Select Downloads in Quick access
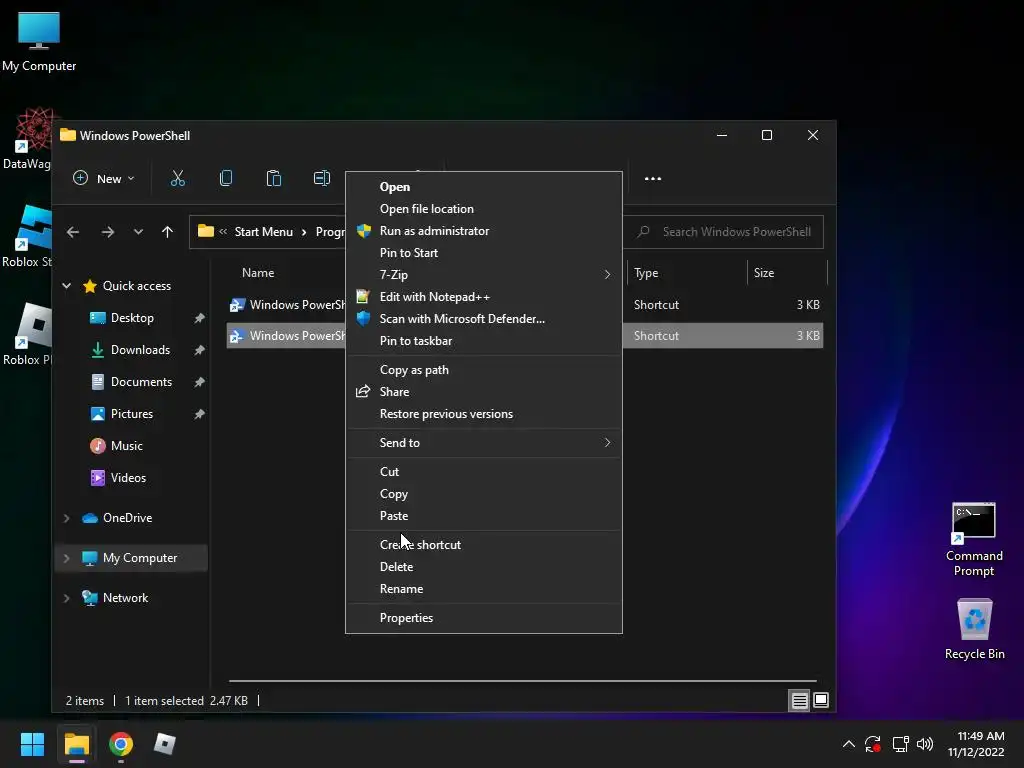Screen dimensions: 1024x768 click(x=140, y=350)
